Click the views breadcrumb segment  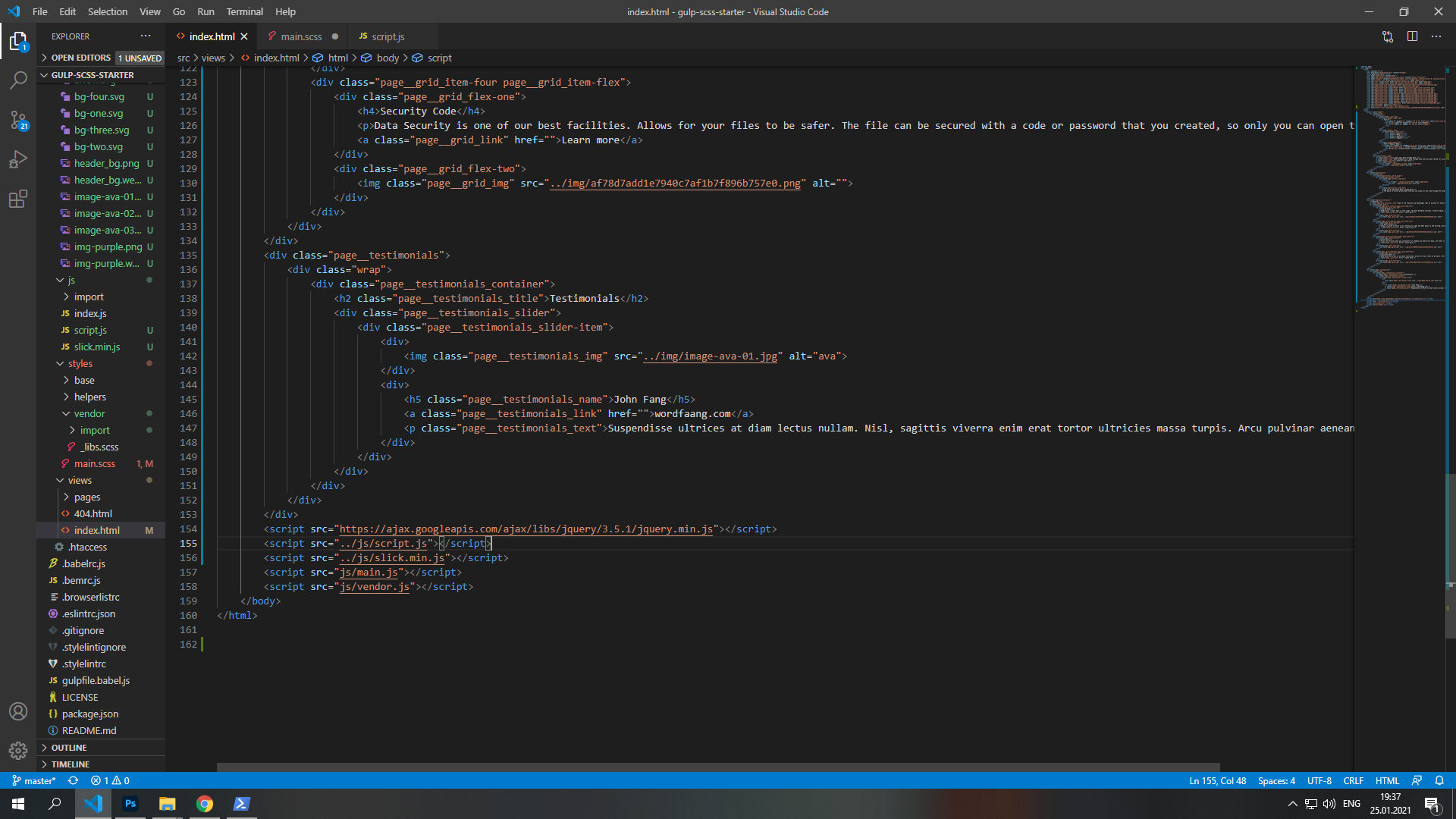pyautogui.click(x=213, y=58)
